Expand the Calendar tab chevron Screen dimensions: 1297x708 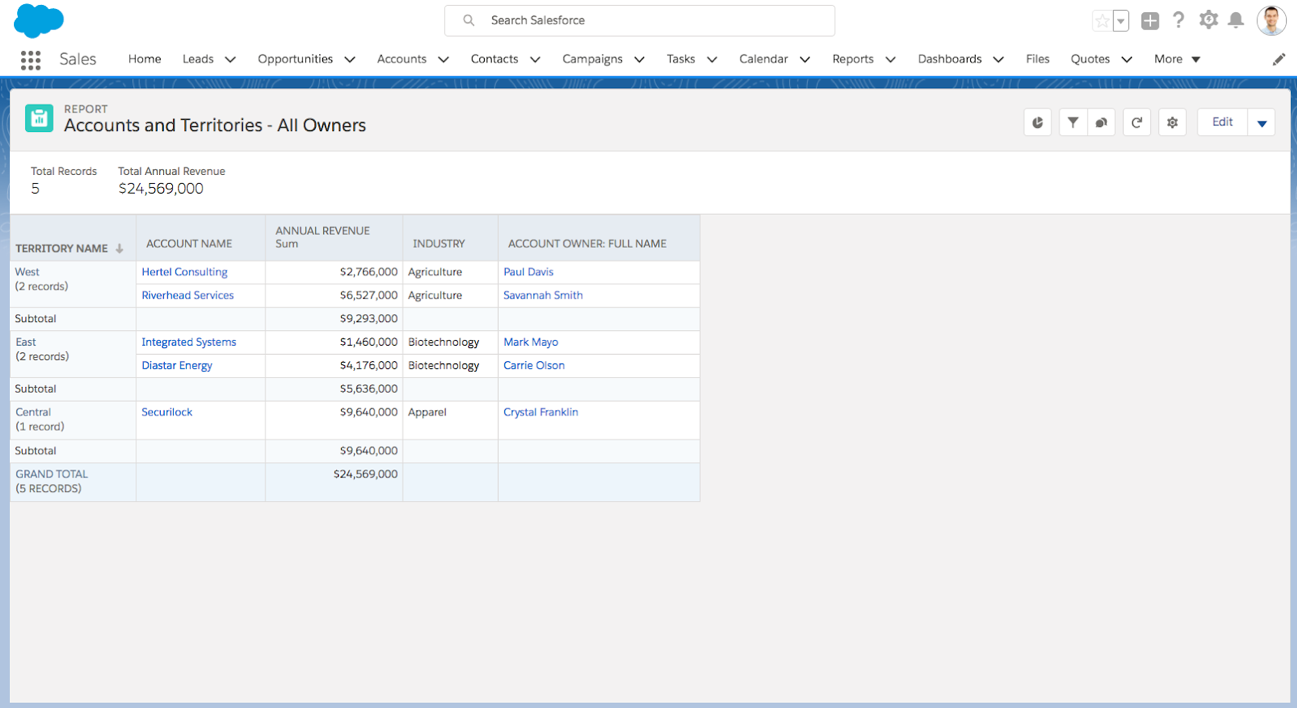point(805,60)
